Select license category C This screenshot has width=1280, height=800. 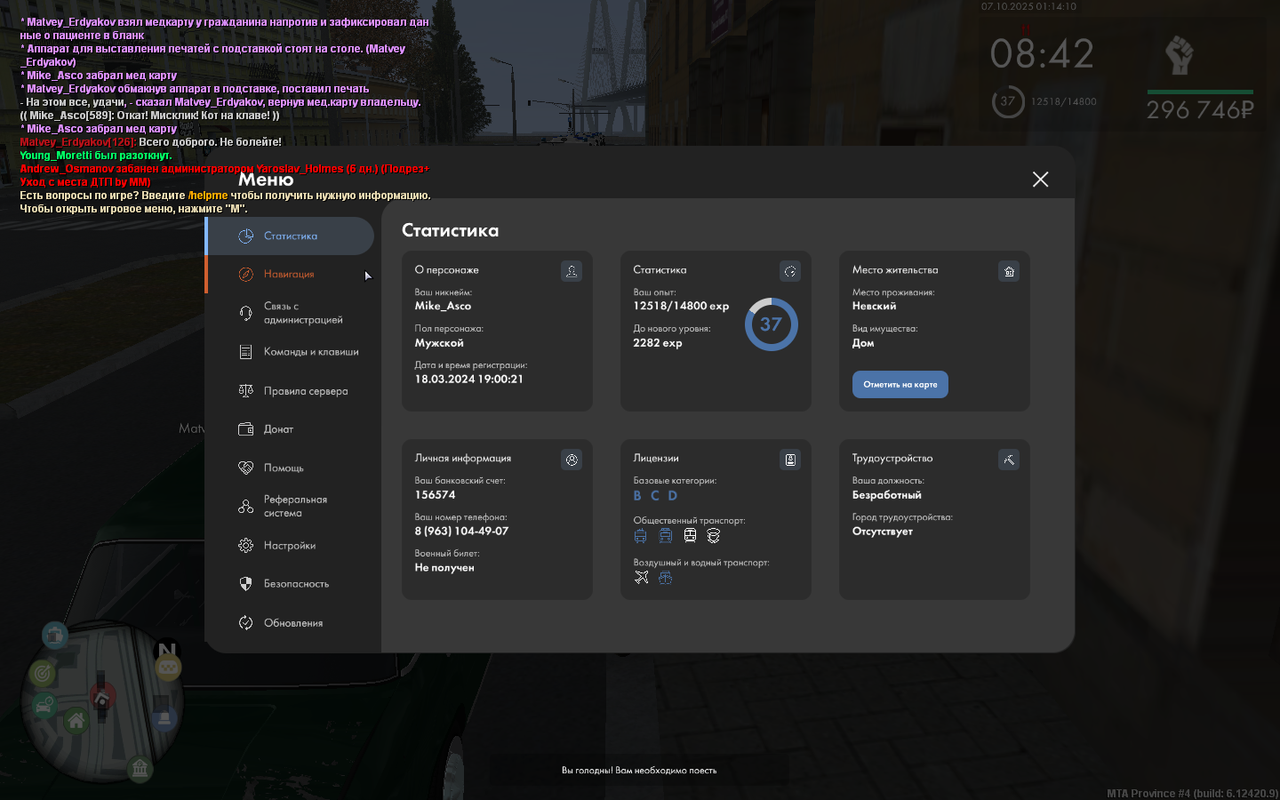(x=655, y=496)
